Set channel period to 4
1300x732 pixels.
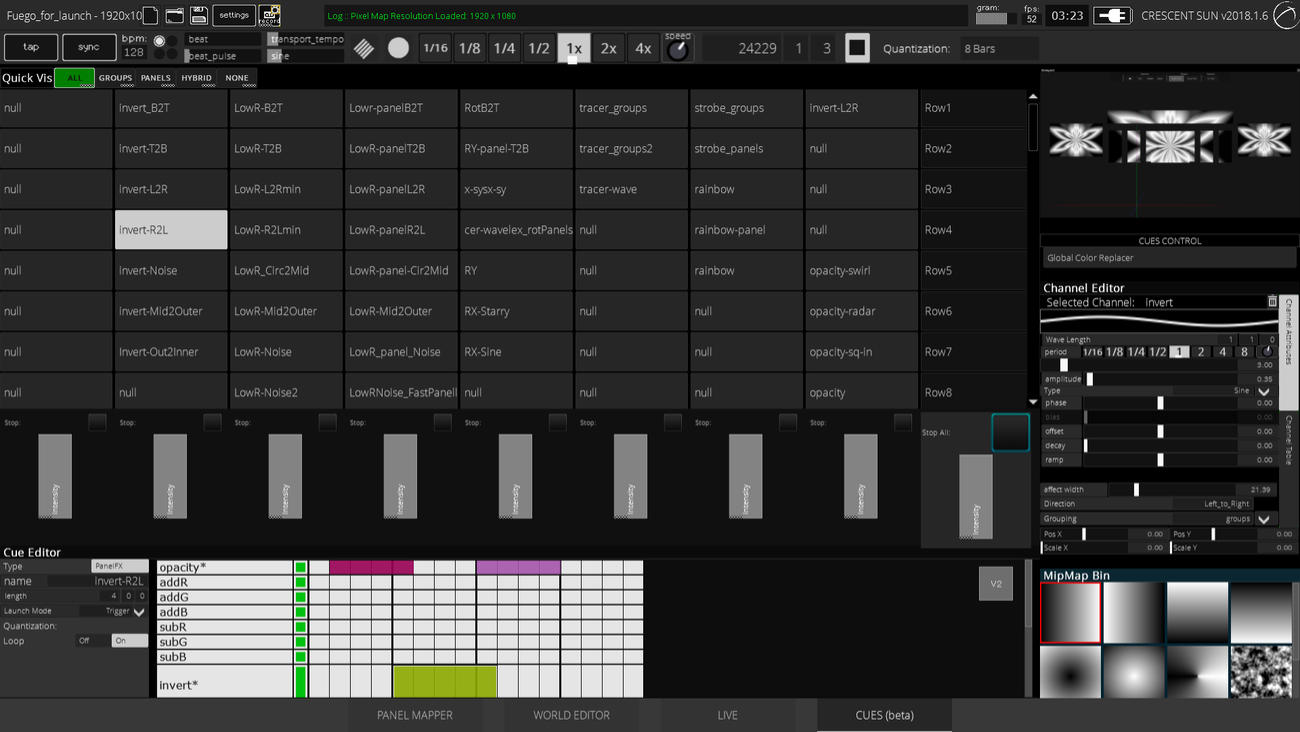coord(1222,352)
